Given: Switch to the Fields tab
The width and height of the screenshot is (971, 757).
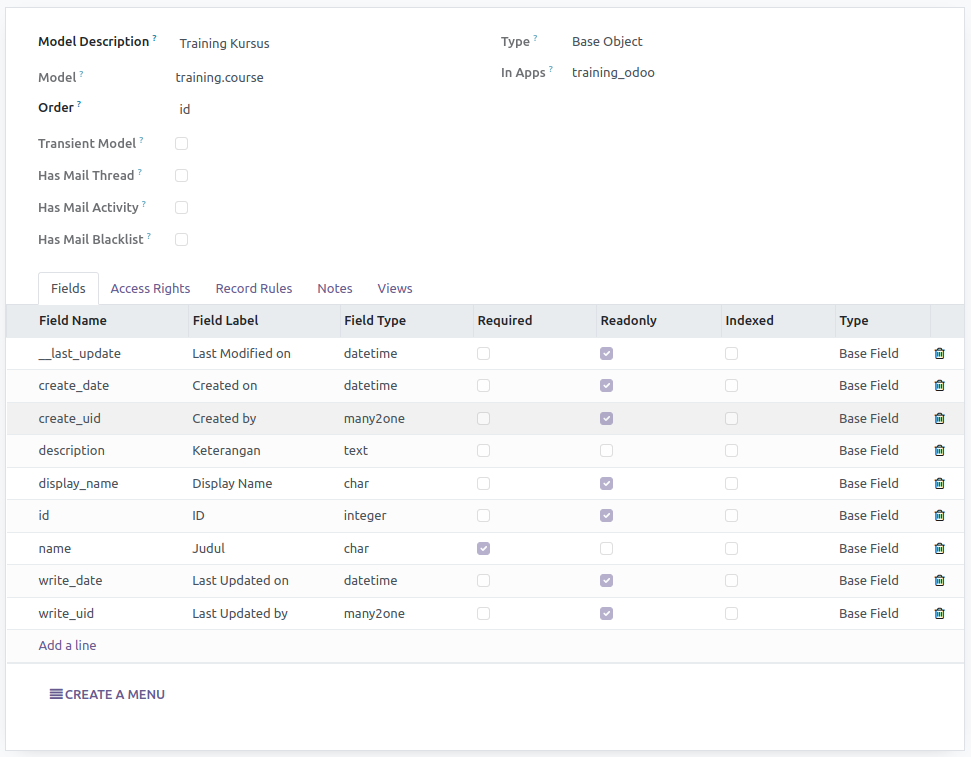Looking at the screenshot, I should (x=68, y=289).
